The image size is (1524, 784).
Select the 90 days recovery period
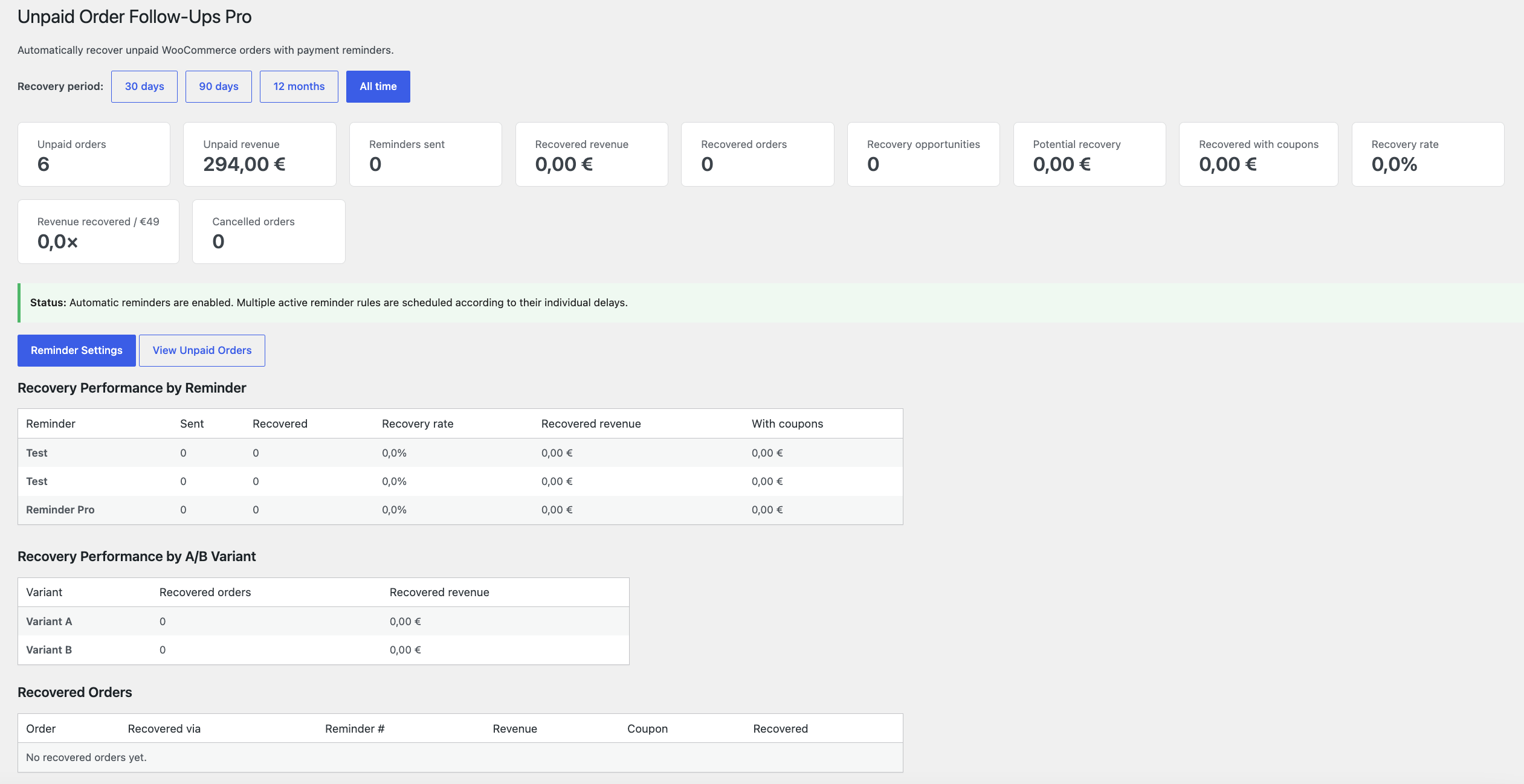point(219,86)
